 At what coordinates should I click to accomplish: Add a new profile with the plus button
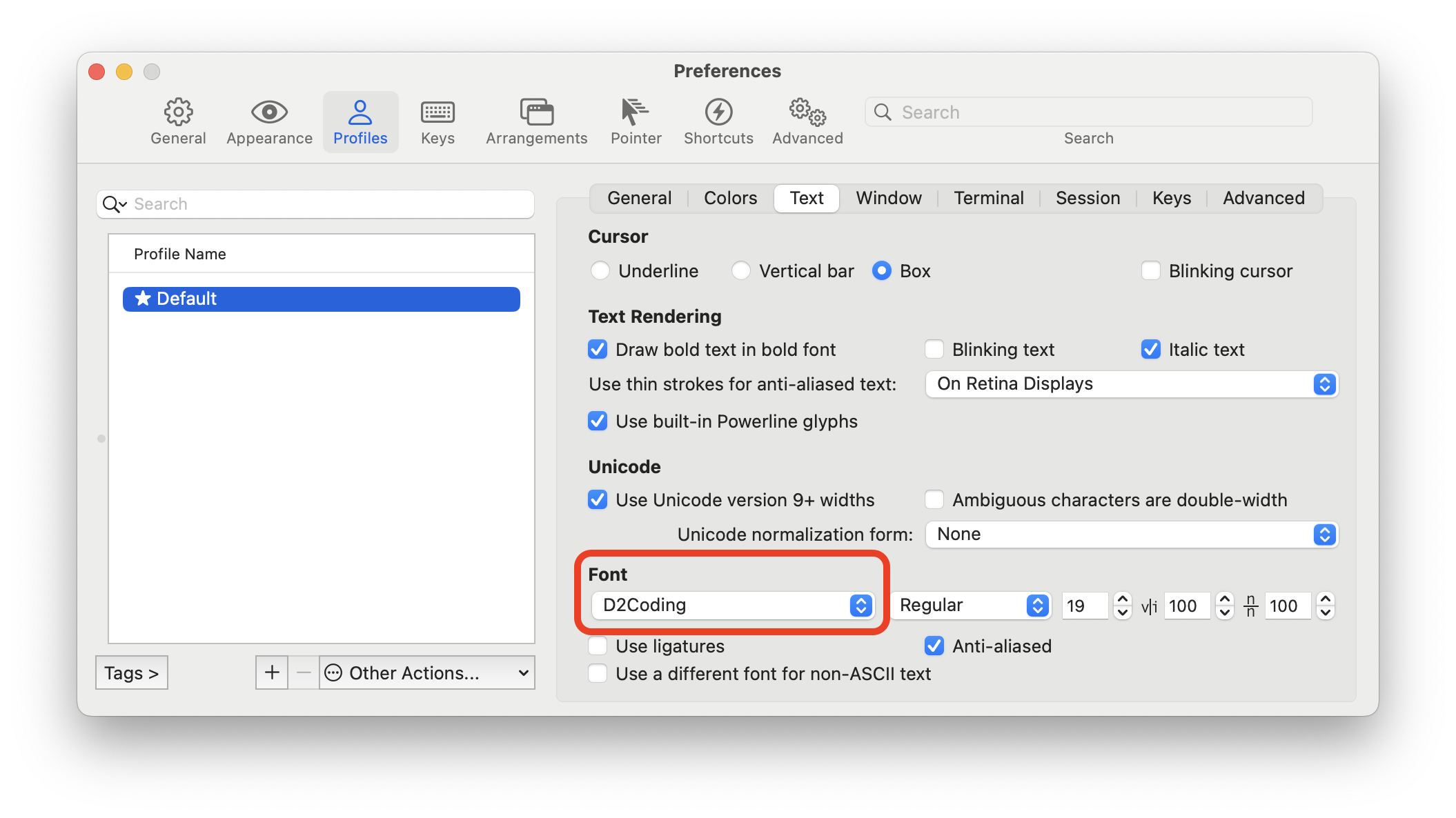(x=271, y=672)
